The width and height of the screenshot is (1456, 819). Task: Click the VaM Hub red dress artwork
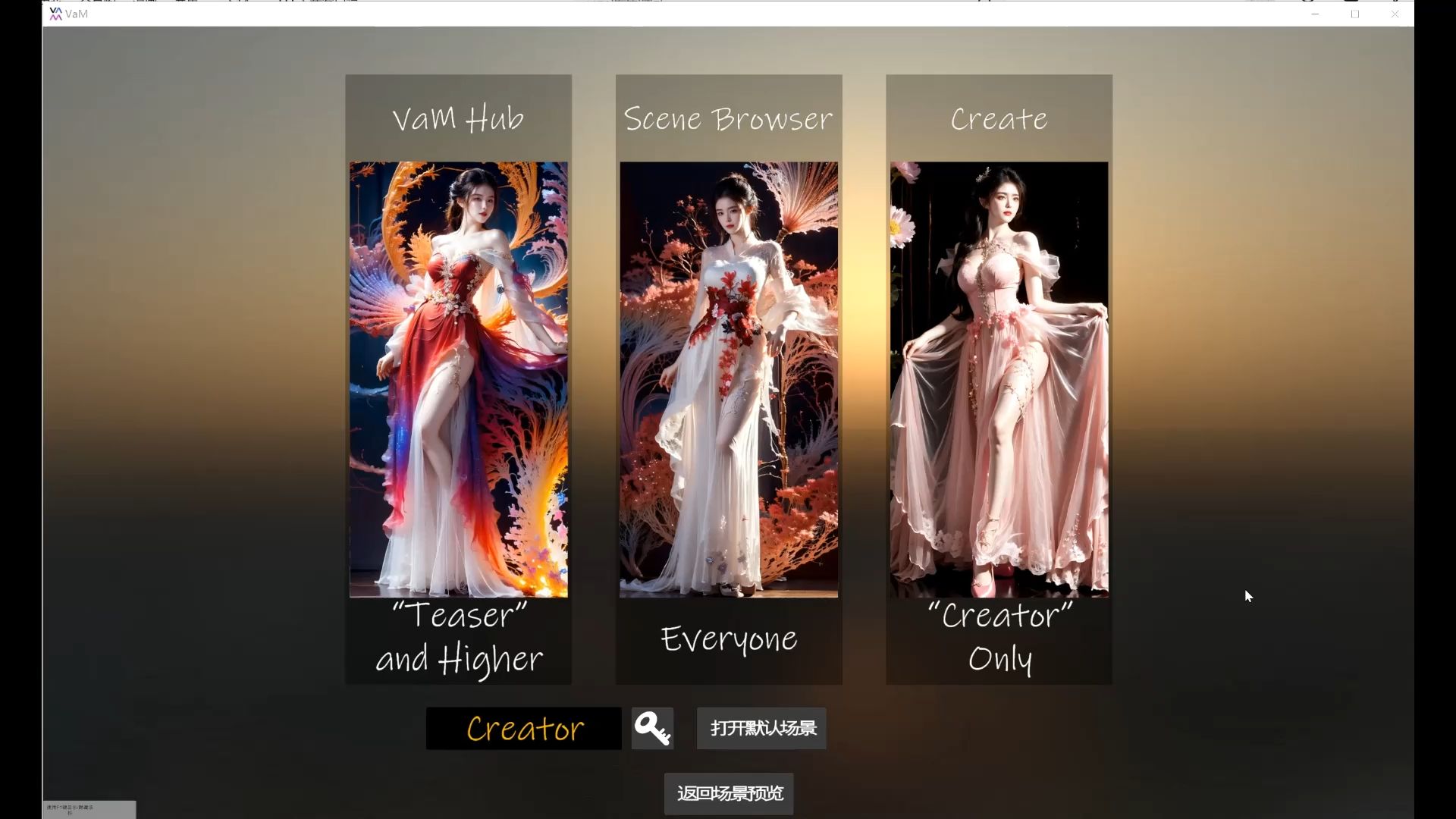coord(458,379)
